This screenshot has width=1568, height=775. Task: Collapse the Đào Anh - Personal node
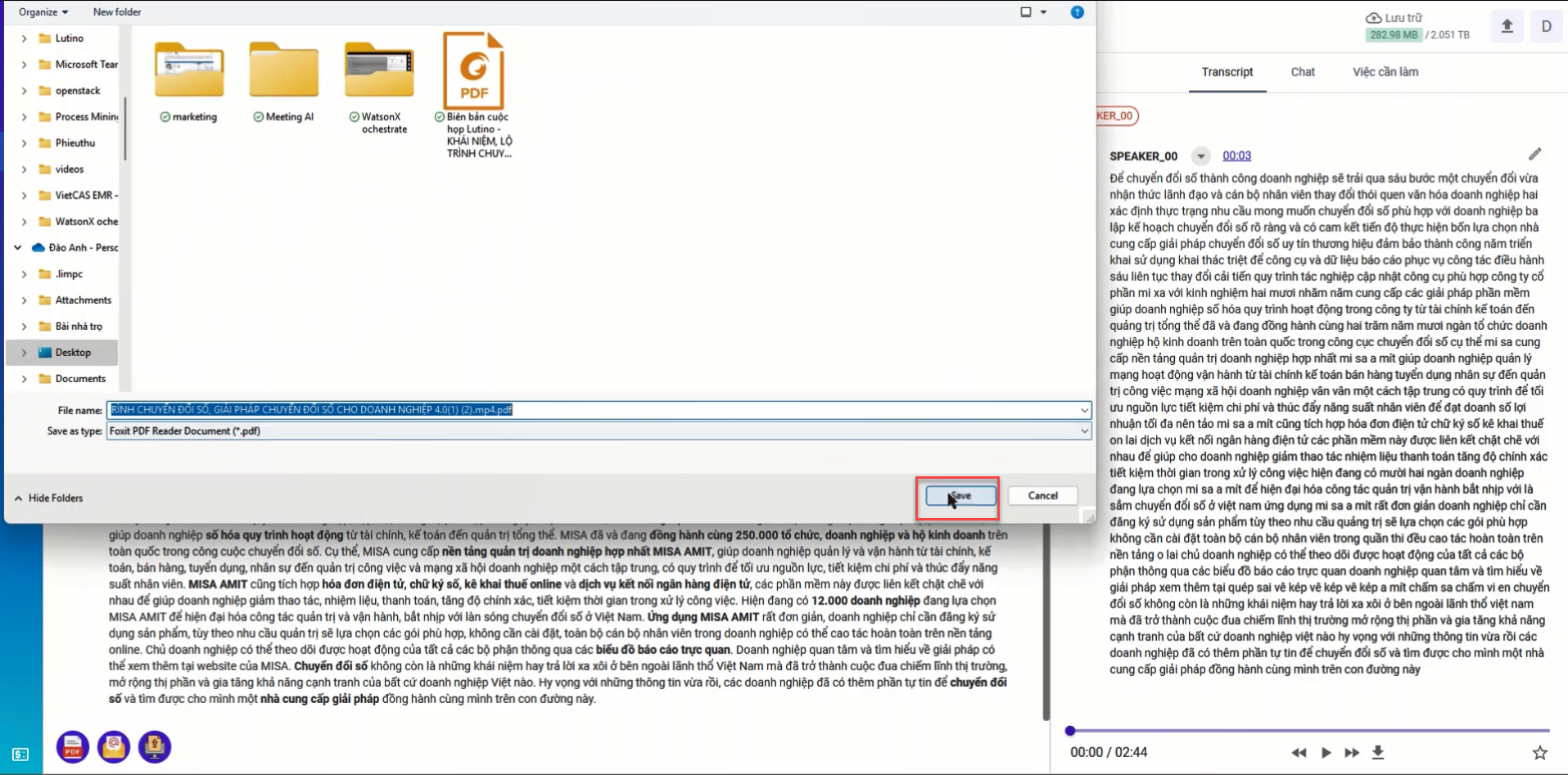(x=18, y=248)
